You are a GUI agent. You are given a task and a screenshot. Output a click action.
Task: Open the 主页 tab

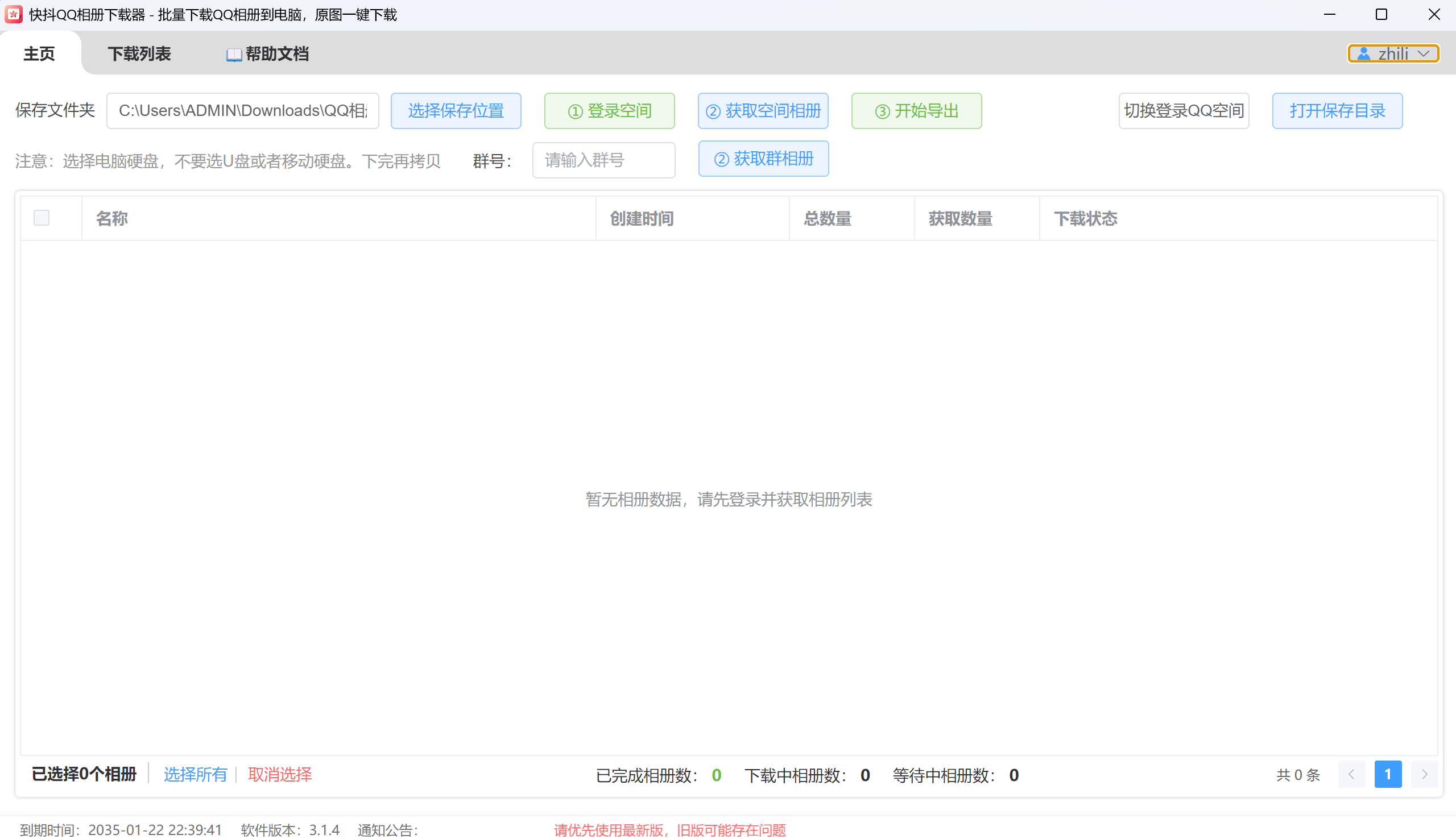(x=39, y=54)
